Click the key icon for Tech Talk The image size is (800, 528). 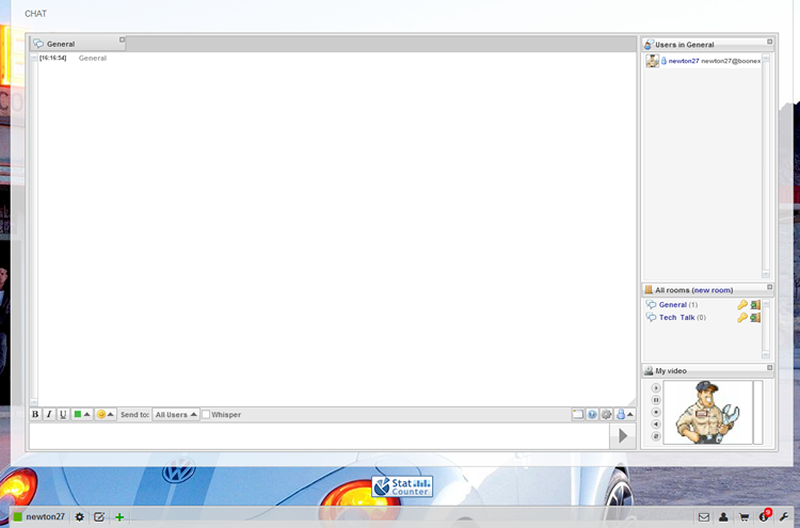(742, 317)
